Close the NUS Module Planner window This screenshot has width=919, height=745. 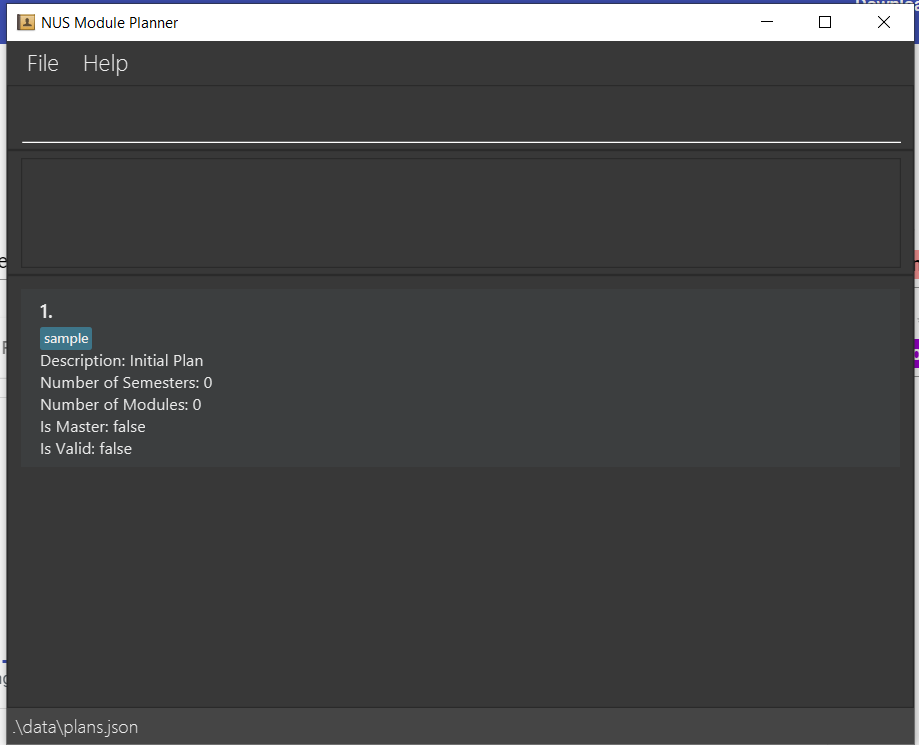point(884,22)
